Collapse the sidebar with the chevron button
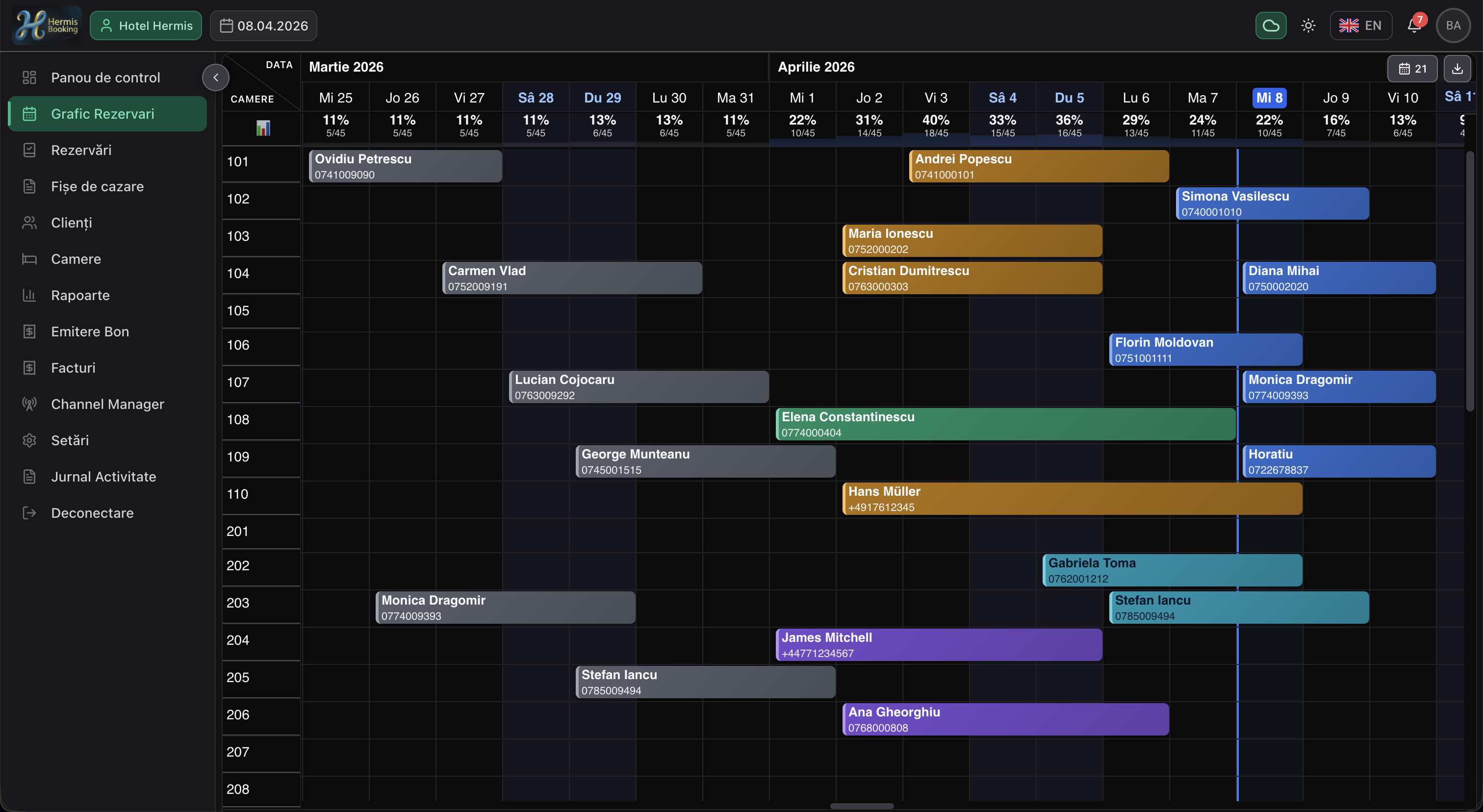1483x812 pixels. pos(215,76)
